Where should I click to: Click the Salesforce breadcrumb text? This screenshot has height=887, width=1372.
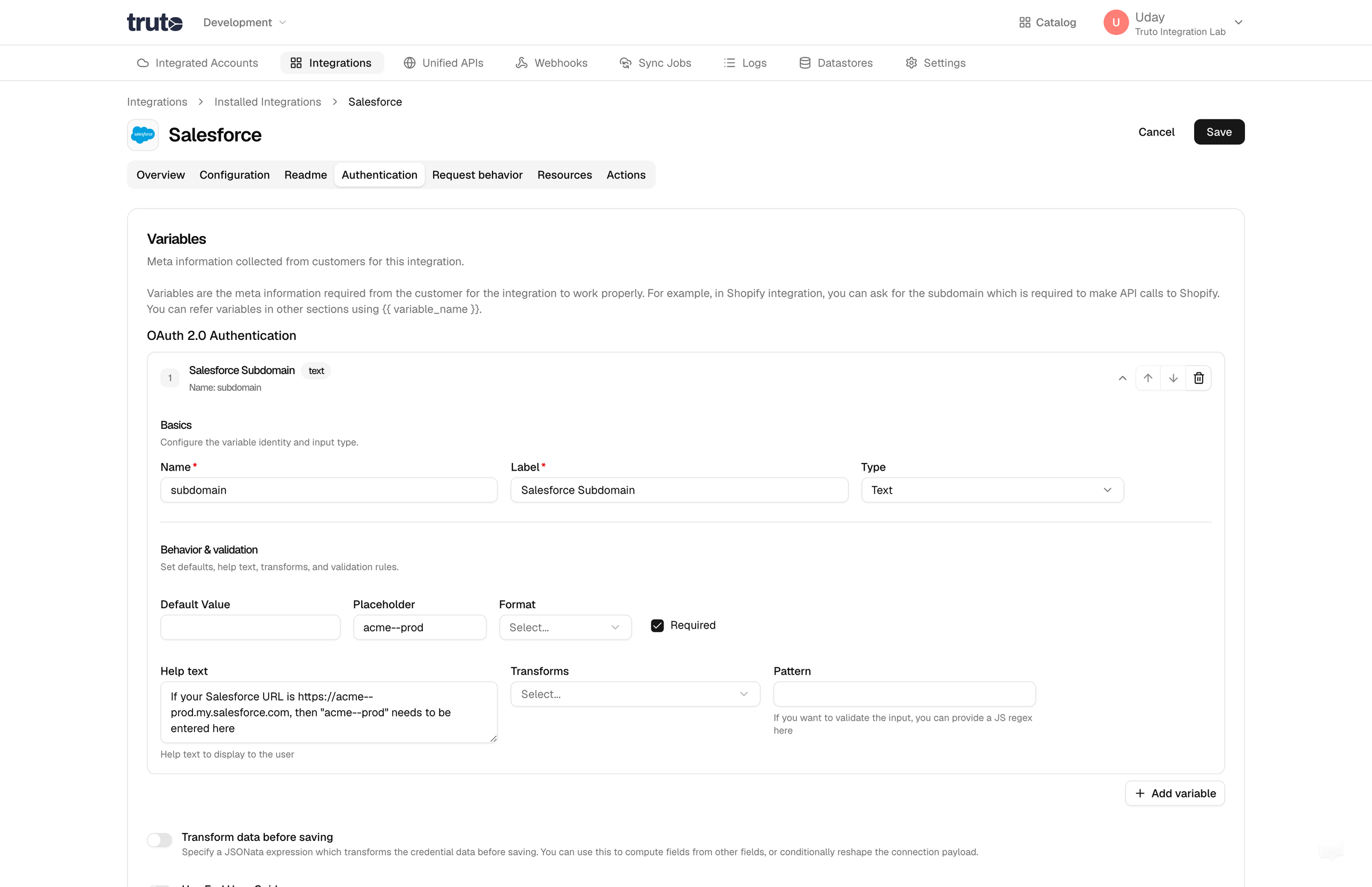pyautogui.click(x=375, y=102)
